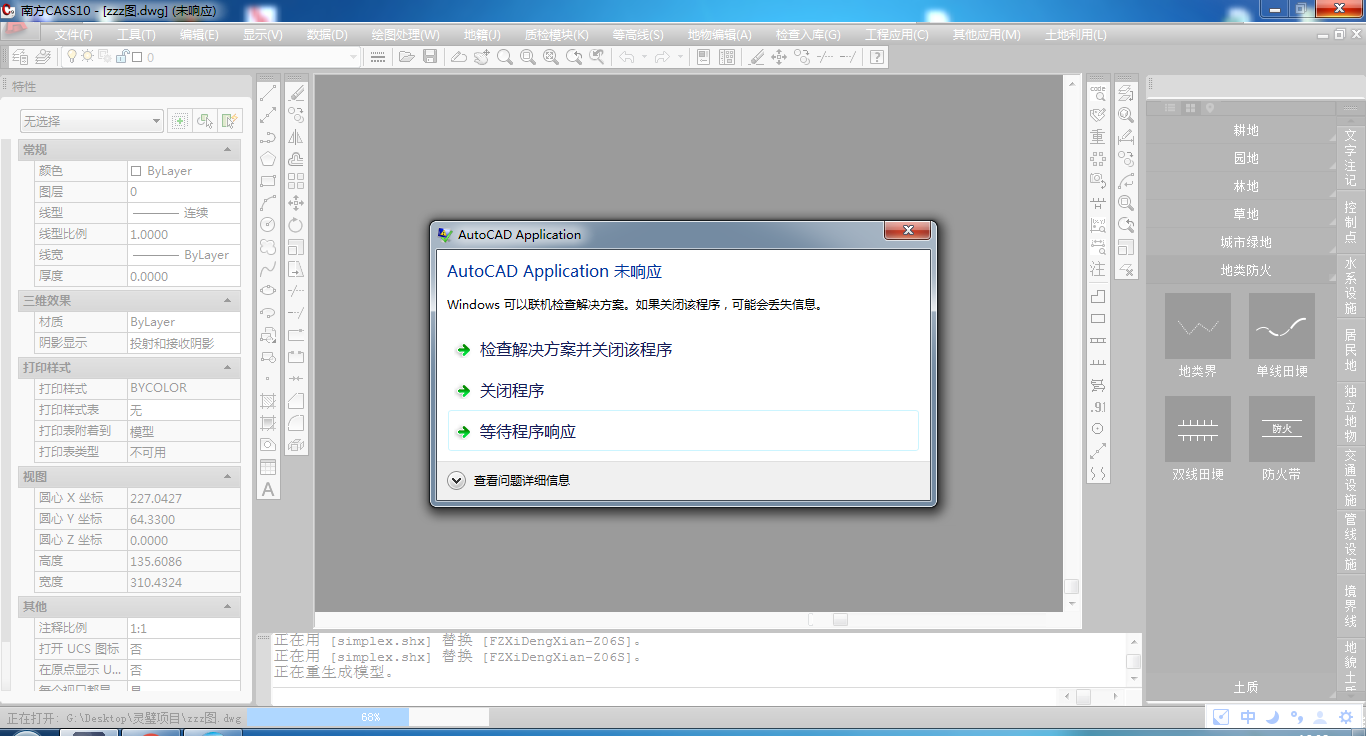The height and width of the screenshot is (736, 1366).
Task: Switch symbol panel to list view
Action: pos(1172,108)
